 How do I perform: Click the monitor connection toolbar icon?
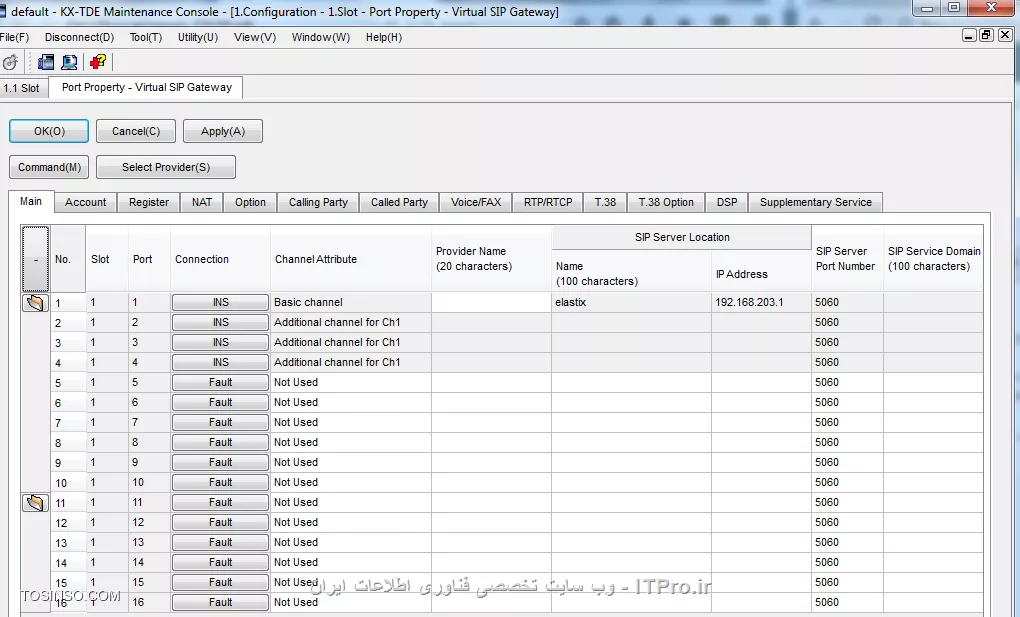click(x=69, y=62)
